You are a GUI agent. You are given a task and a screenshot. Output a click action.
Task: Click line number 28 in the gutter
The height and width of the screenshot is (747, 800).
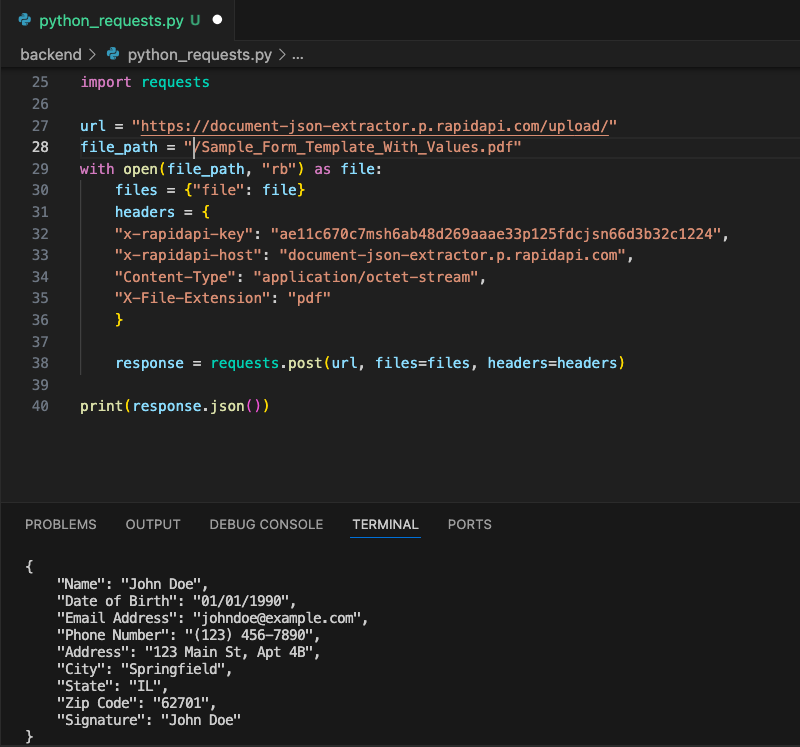coord(40,147)
